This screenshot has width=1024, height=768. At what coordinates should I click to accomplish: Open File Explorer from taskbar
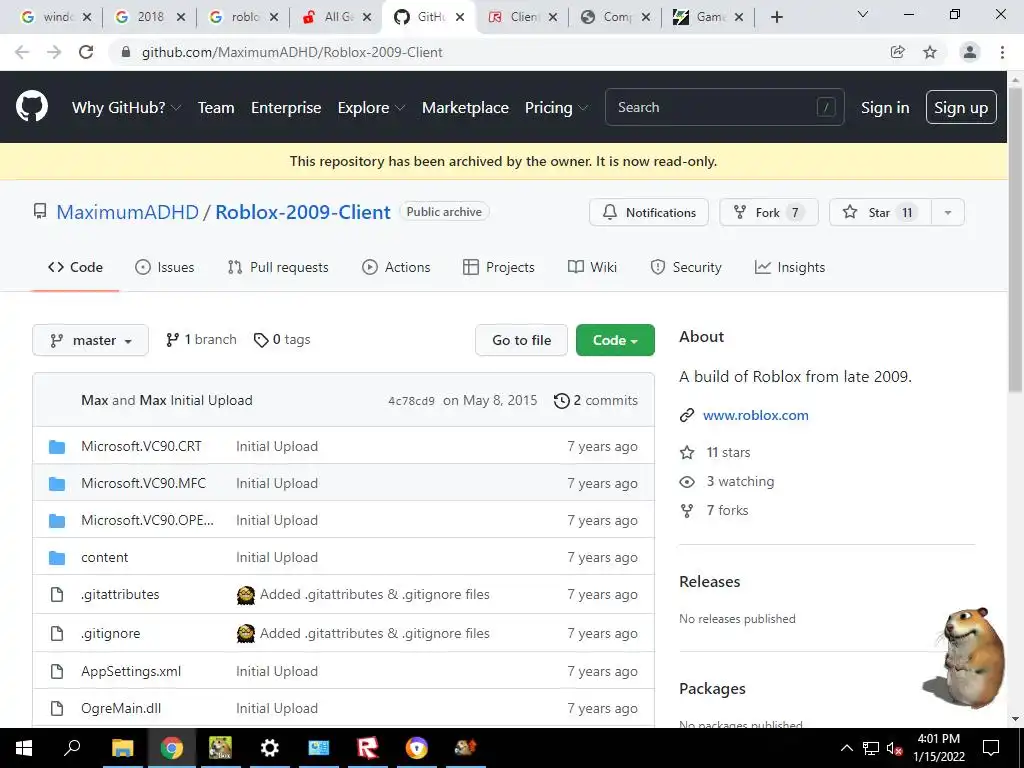pos(122,748)
